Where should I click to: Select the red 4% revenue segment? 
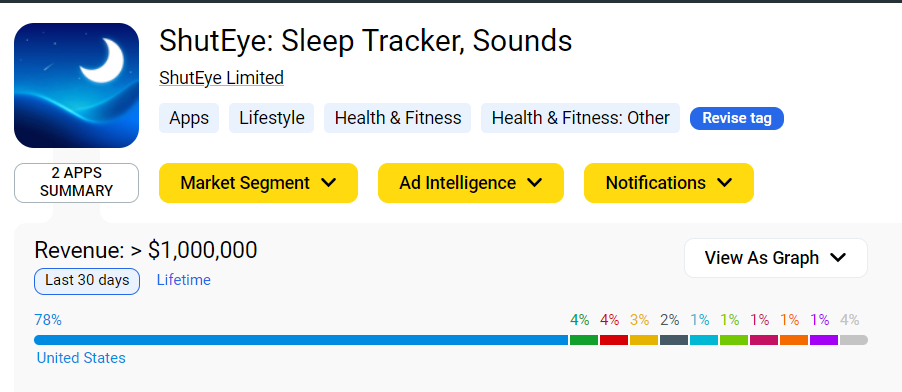[614, 340]
